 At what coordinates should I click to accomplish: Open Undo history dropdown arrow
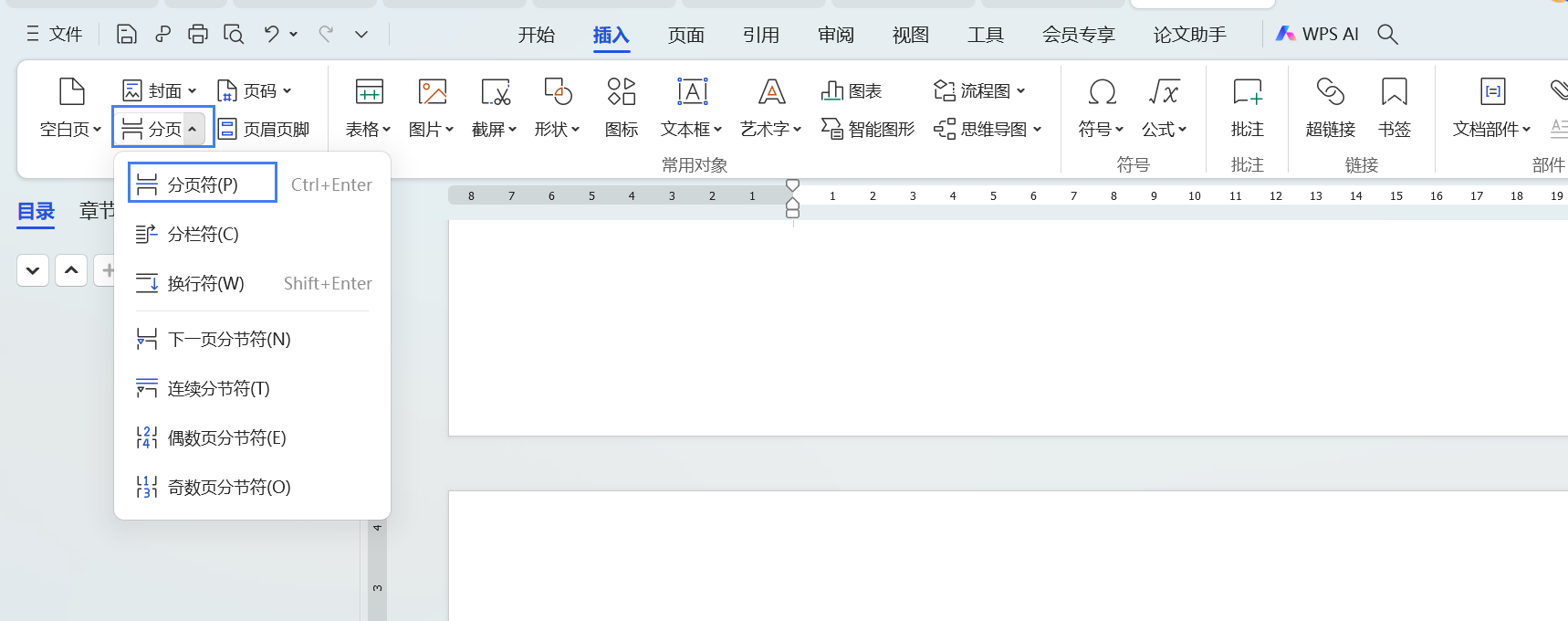tap(294, 35)
